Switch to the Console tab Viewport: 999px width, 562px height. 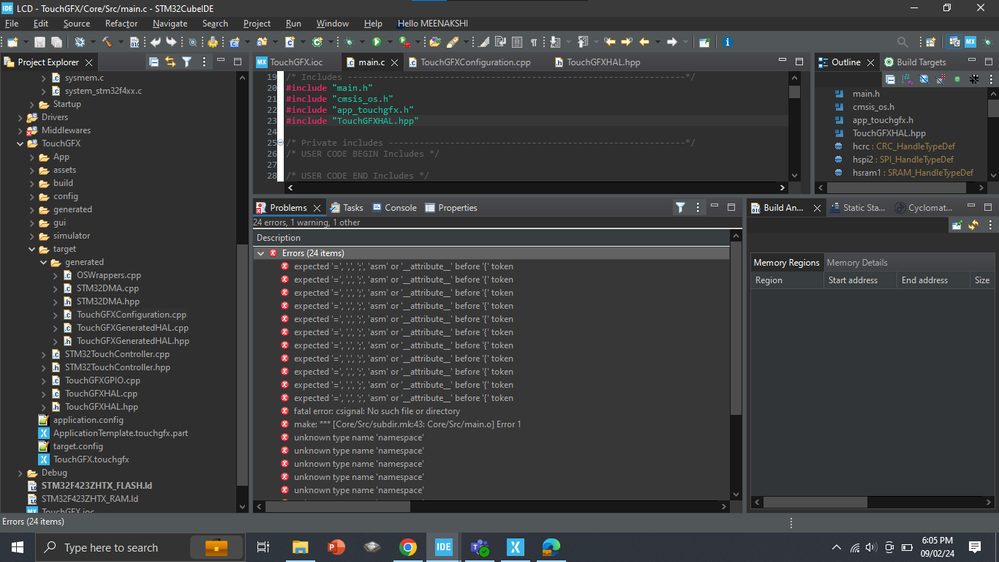[394, 208]
